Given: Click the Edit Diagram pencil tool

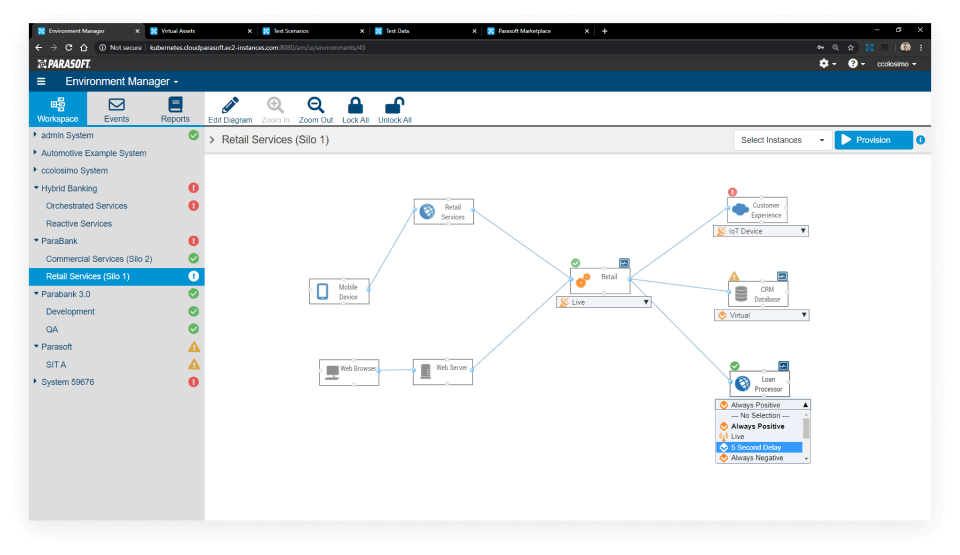Looking at the screenshot, I should [x=230, y=110].
